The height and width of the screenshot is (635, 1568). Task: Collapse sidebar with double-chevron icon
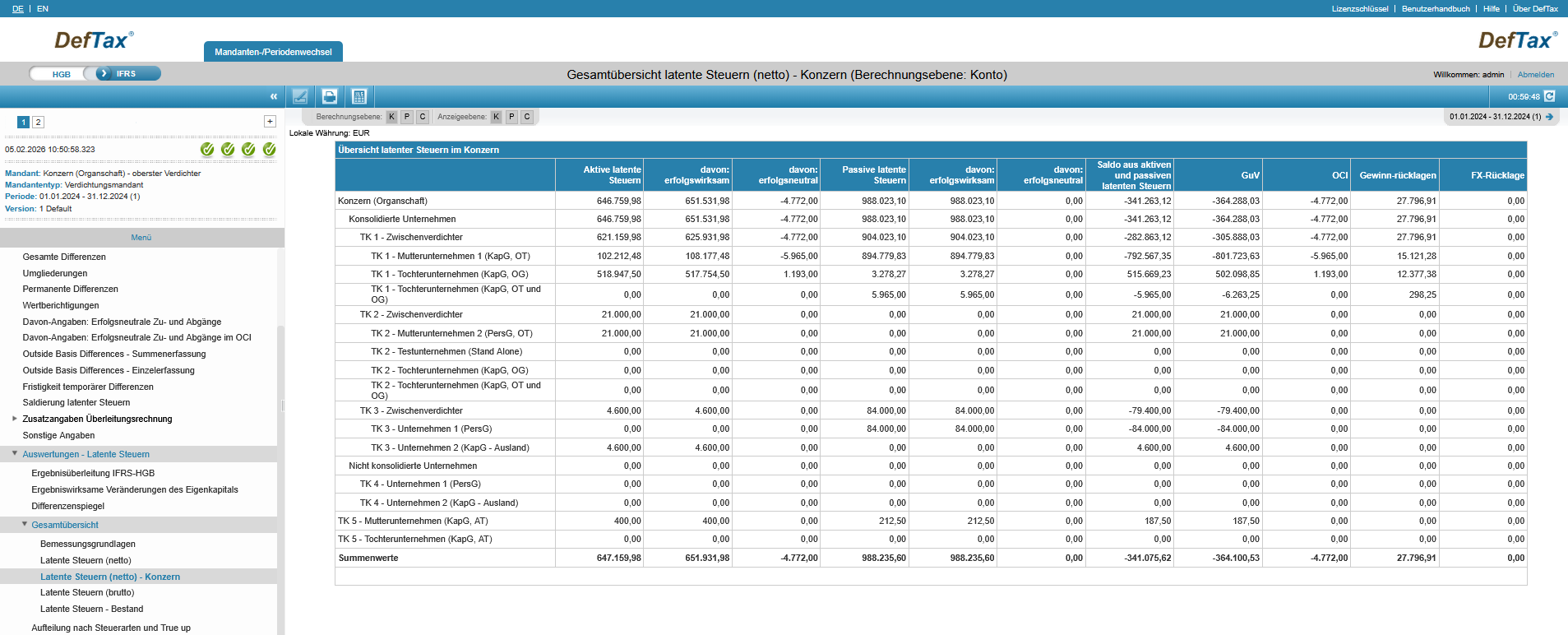click(274, 97)
